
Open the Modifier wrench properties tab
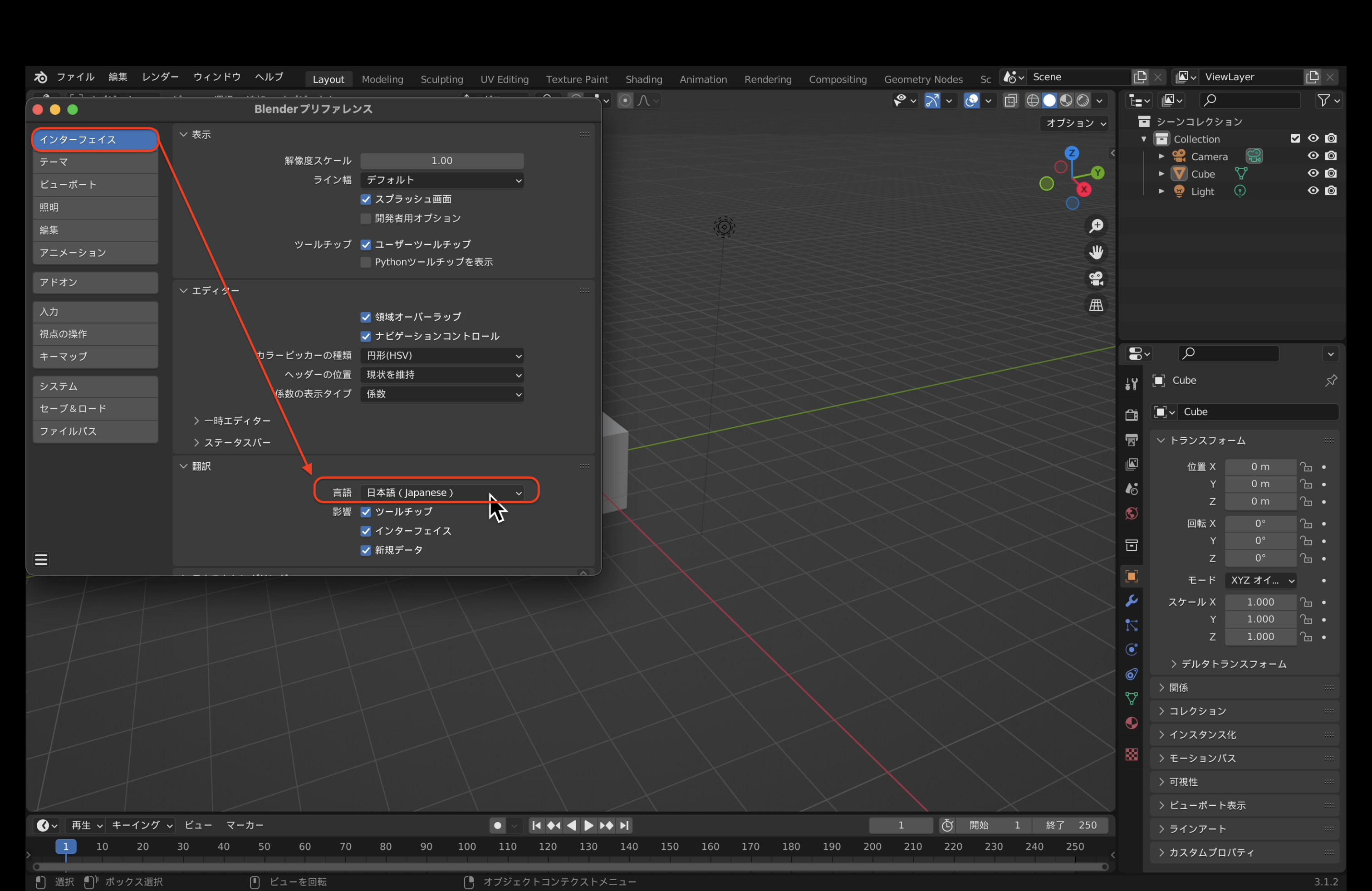[1132, 601]
